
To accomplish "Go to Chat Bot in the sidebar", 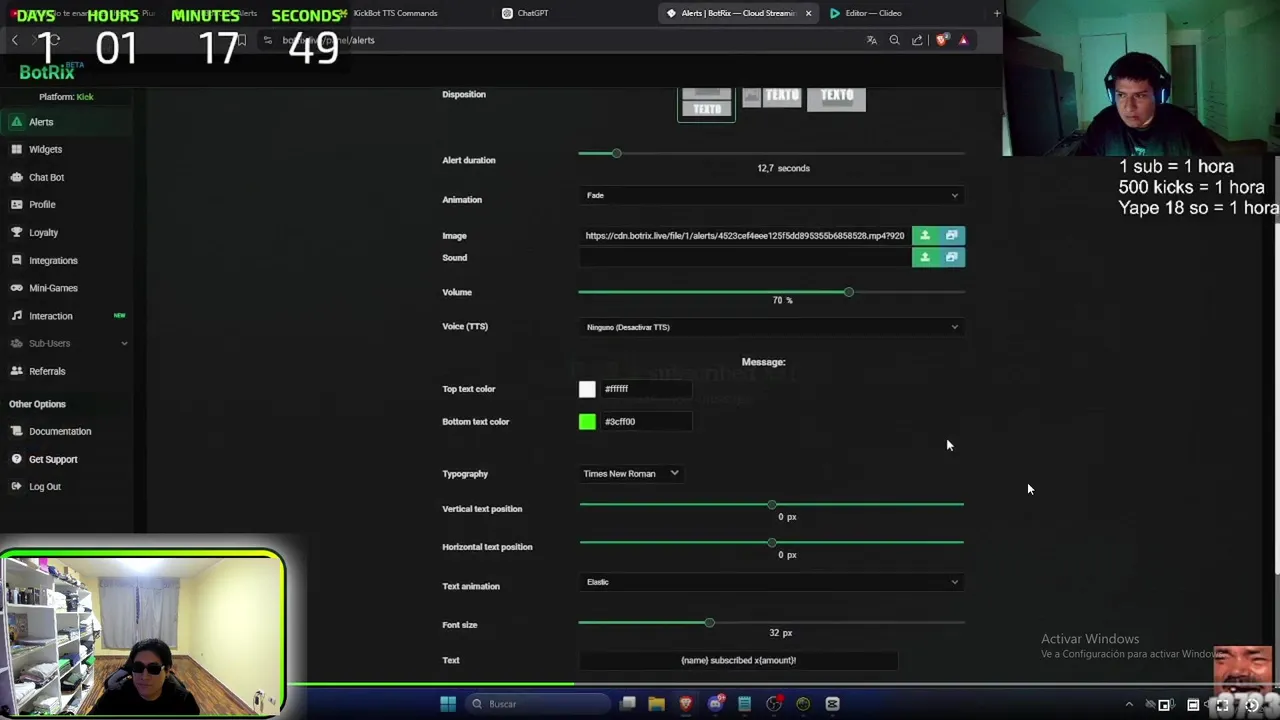I will [x=46, y=177].
